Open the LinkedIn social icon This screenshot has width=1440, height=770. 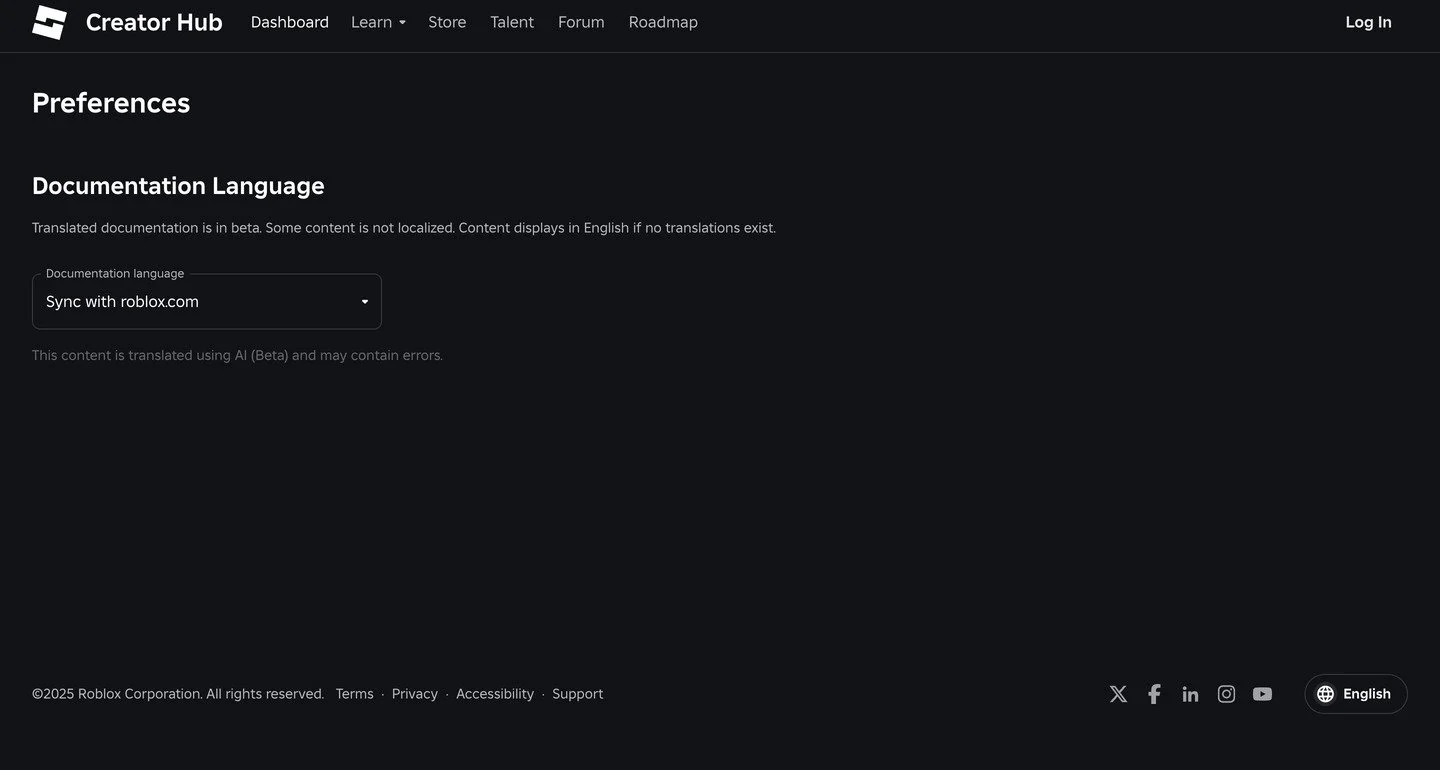click(x=1190, y=694)
